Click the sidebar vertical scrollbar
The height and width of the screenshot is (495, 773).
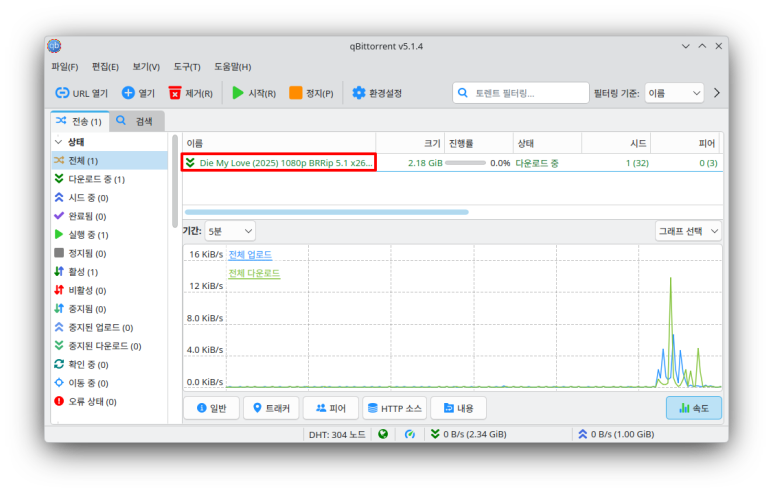175,180
